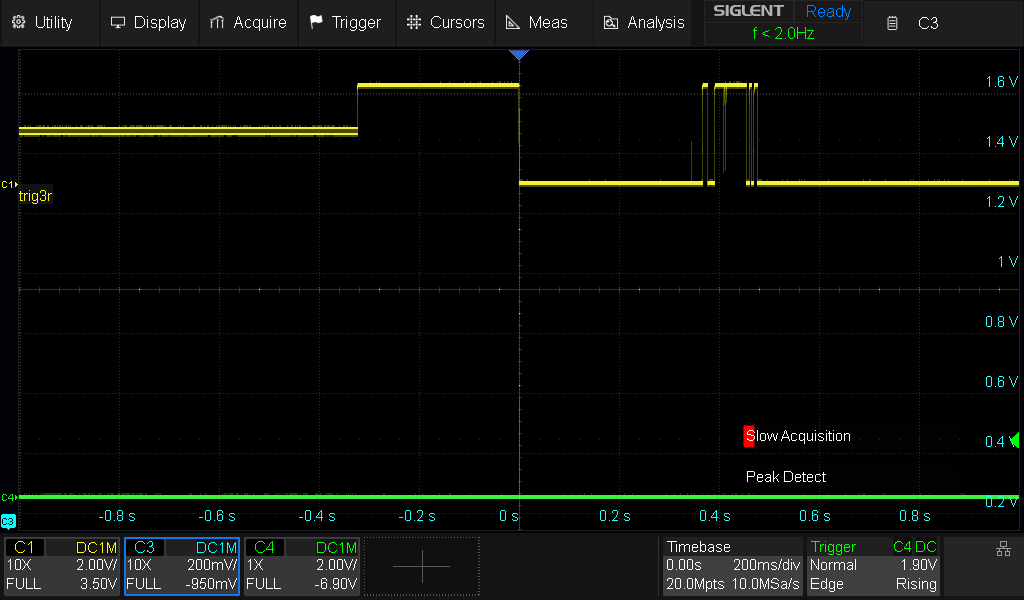Open the Utility gear menu
The image size is (1024, 600).
43,22
